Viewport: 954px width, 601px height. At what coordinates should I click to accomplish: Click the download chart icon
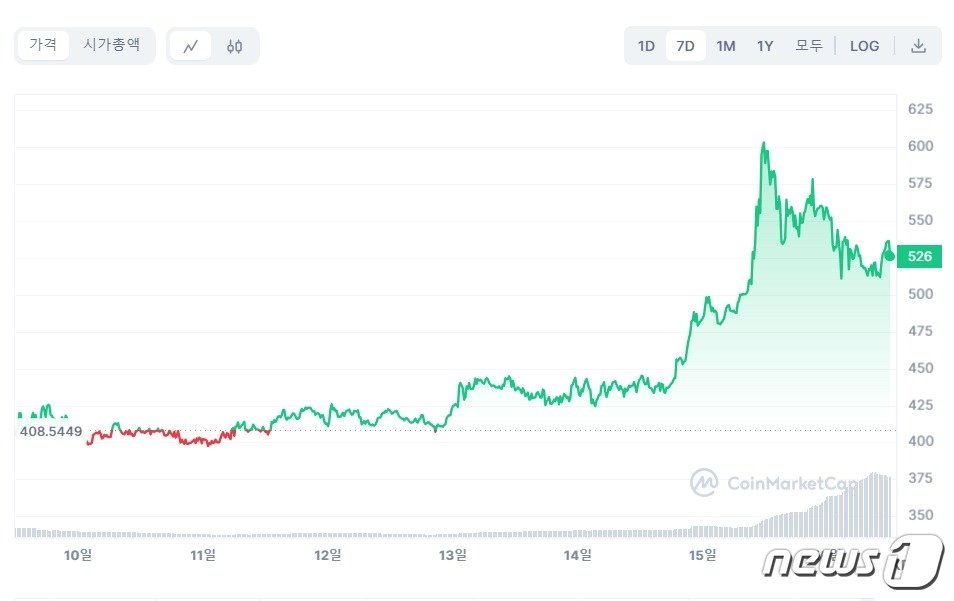coord(918,46)
